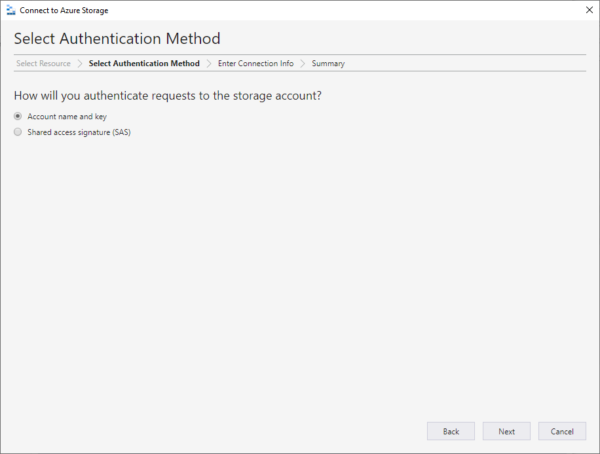
Task: Go to the Select Resource breadcrumb step
Action: pos(43,64)
